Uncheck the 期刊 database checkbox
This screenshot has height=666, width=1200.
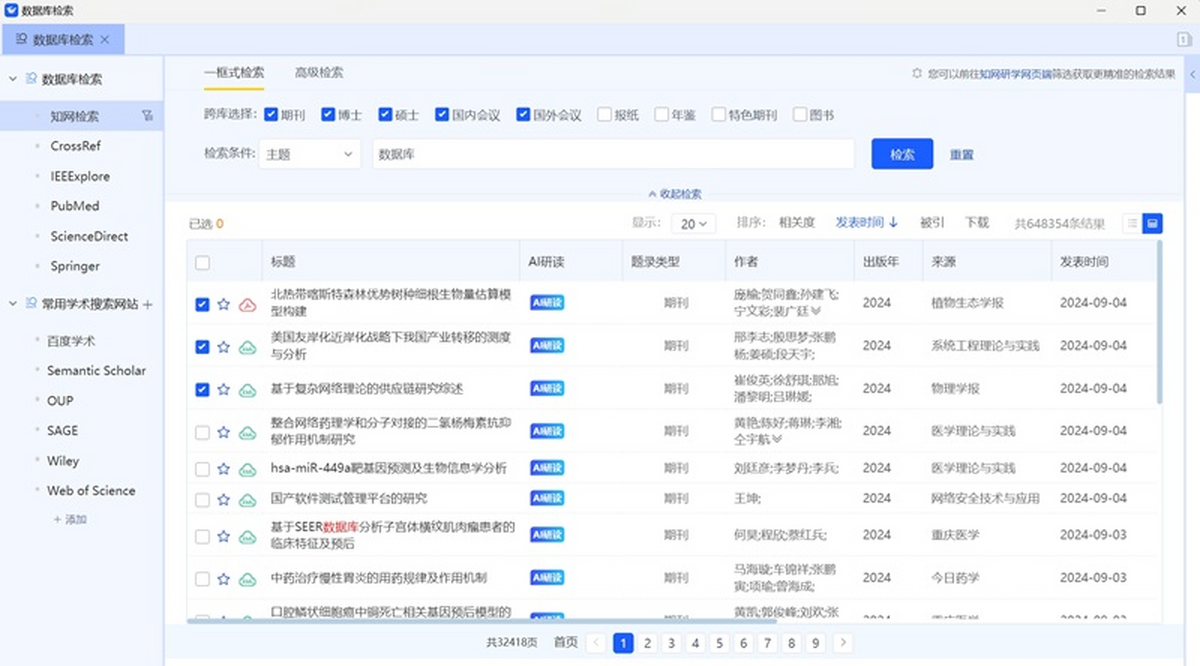pos(271,115)
